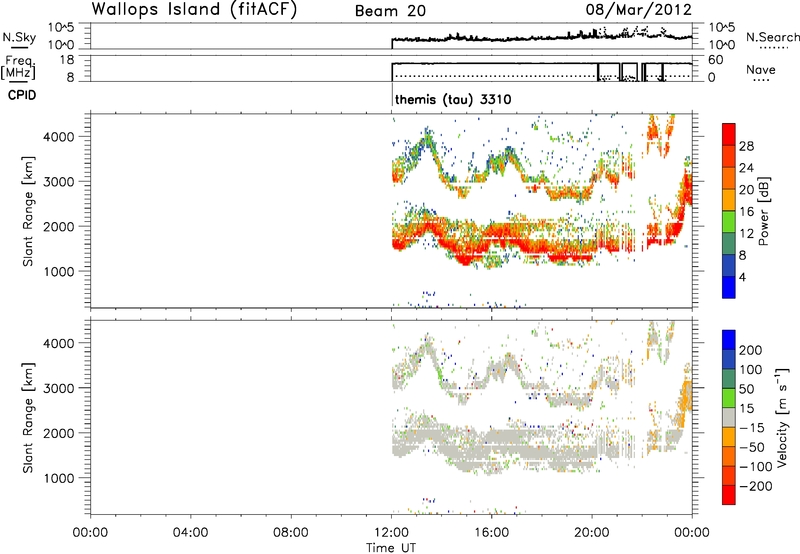Pick the dark blue 4–8 dB power swatch
Screen dimensions: 800x554
tap(729, 266)
